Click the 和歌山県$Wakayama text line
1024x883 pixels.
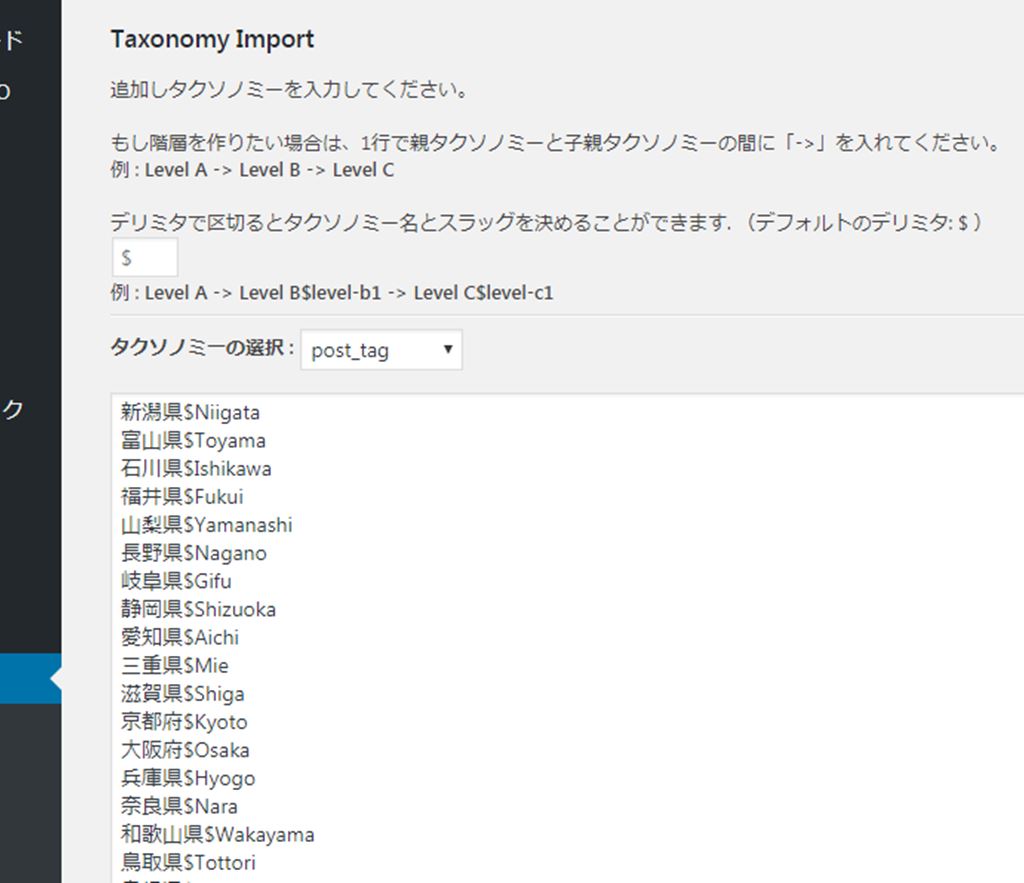coord(217,834)
